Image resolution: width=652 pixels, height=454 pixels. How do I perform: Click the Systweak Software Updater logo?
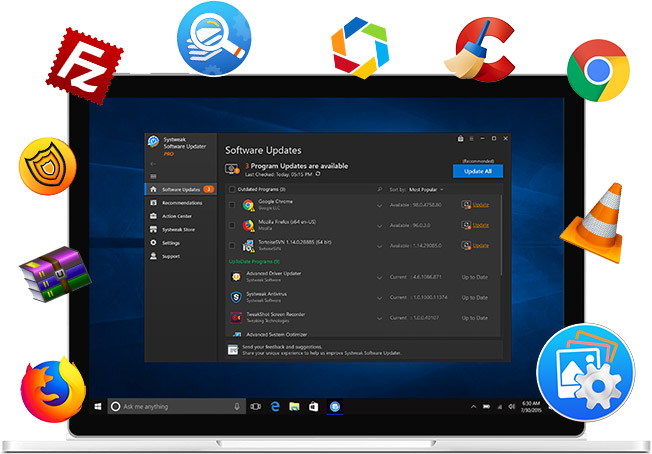(153, 141)
